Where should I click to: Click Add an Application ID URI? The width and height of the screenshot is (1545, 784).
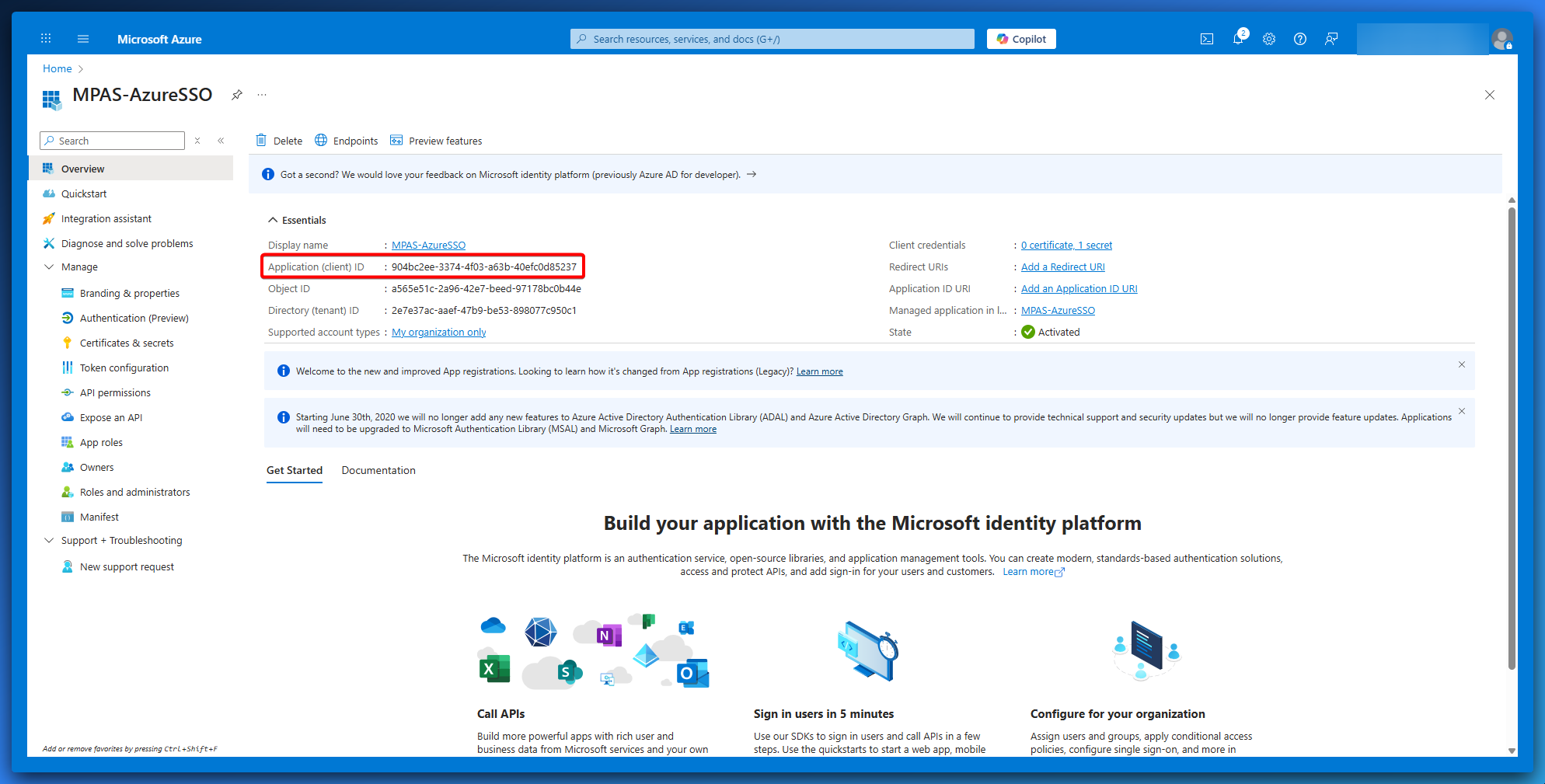pyautogui.click(x=1079, y=288)
